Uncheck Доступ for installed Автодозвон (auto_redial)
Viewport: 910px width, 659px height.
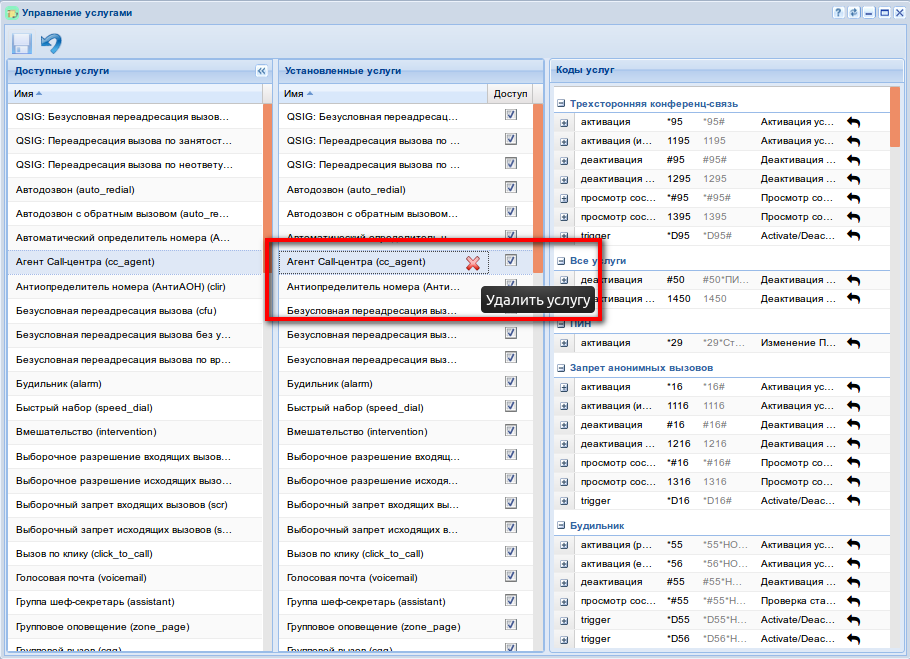[511, 189]
